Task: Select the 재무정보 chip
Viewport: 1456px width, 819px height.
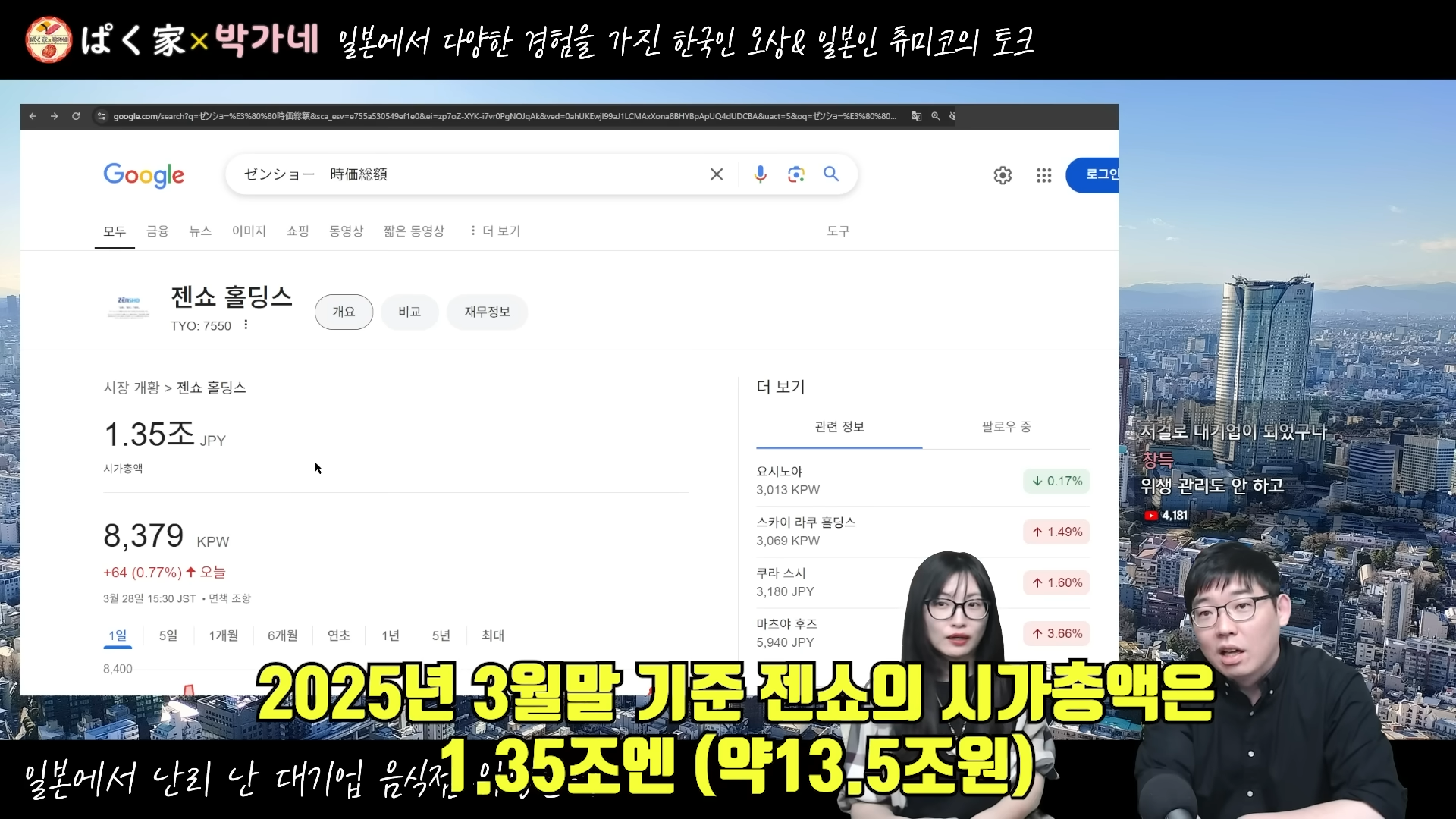Action: (487, 312)
